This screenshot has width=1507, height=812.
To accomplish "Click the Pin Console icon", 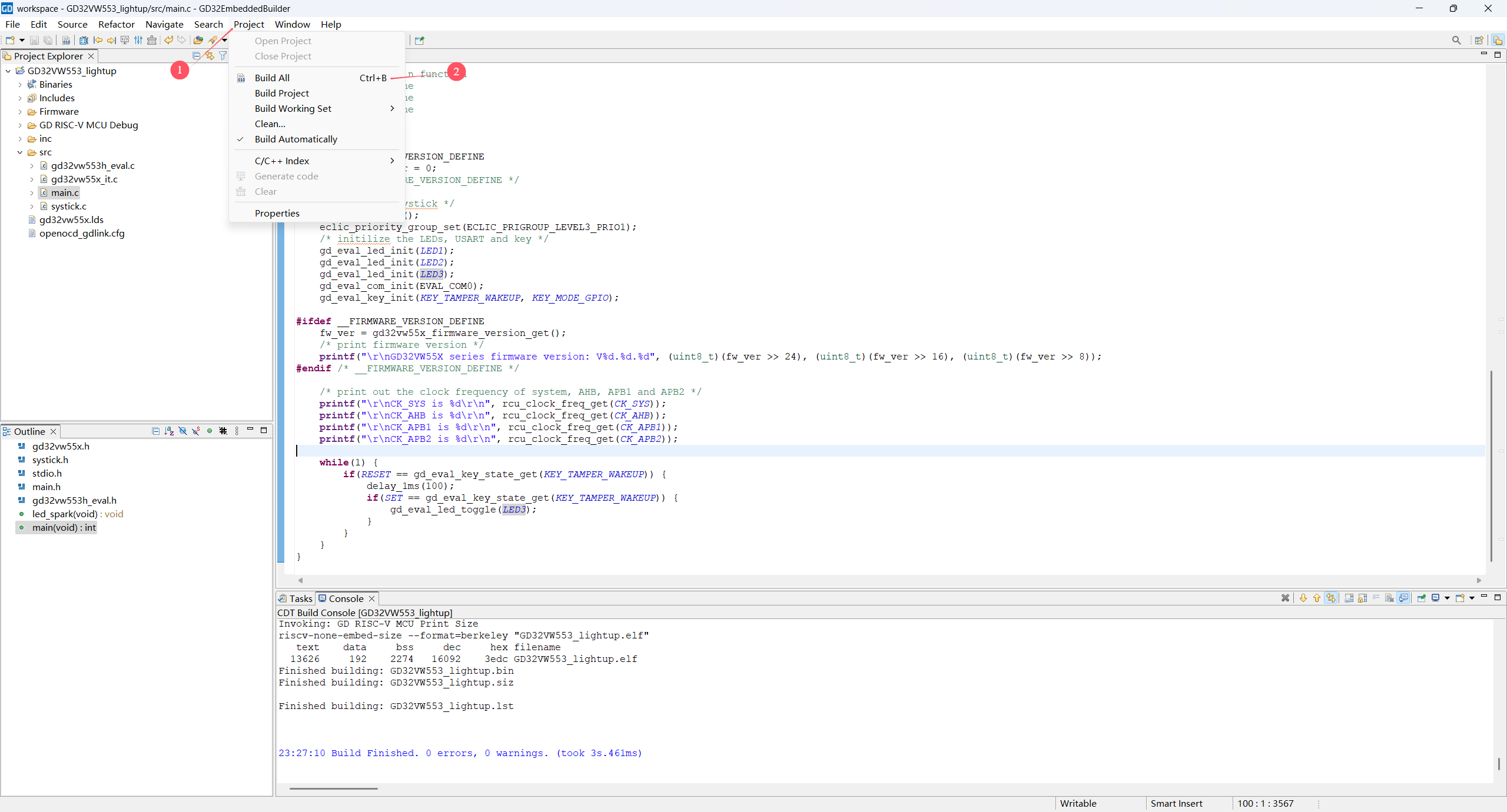I will pos(1421,598).
